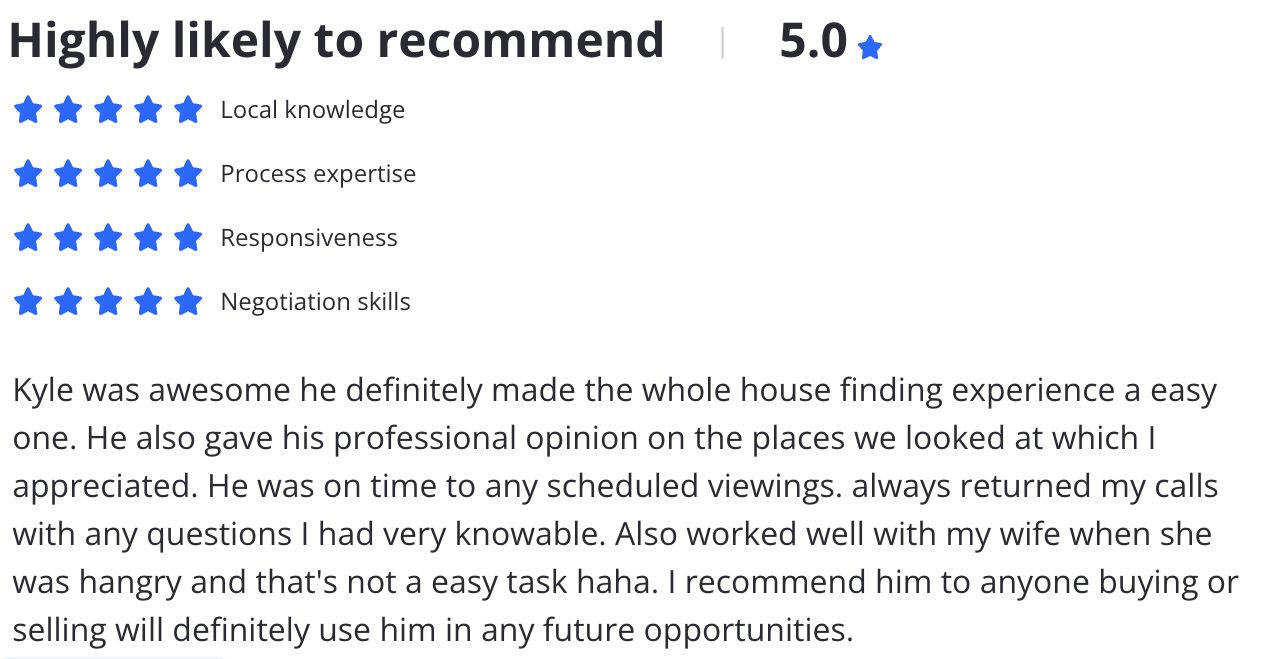Click the star icon beside the 5.0 rating
The image size is (1272, 659).
click(x=870, y=48)
